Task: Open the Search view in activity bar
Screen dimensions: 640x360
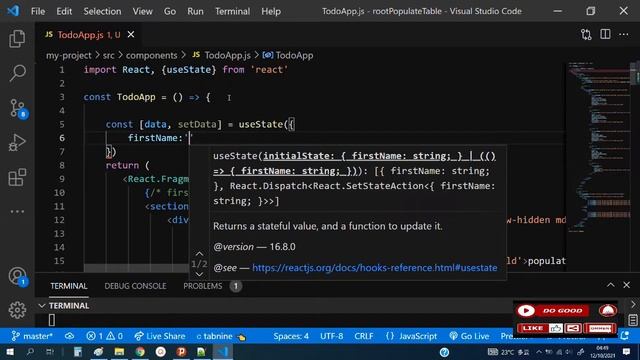Action: [x=17, y=73]
